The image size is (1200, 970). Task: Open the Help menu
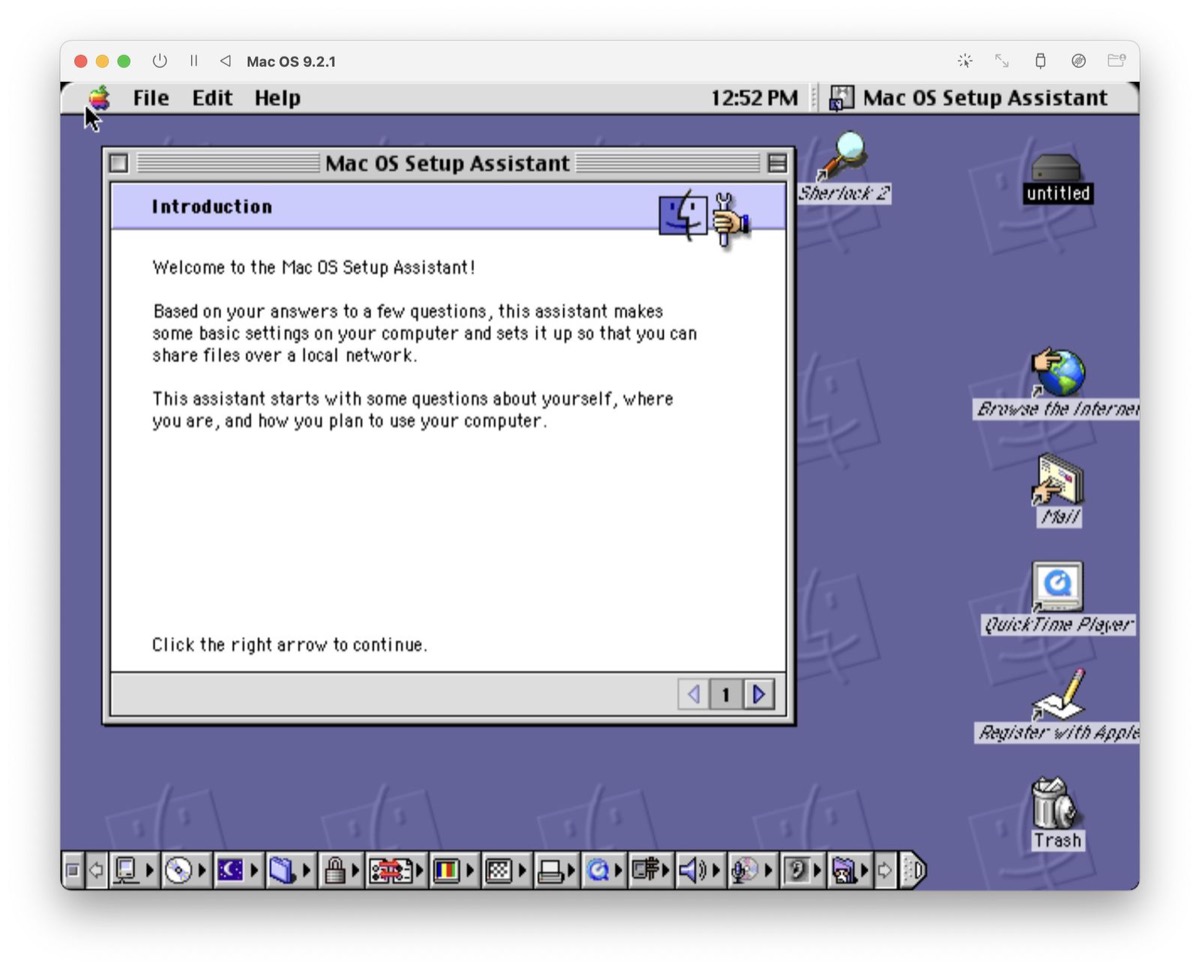277,98
